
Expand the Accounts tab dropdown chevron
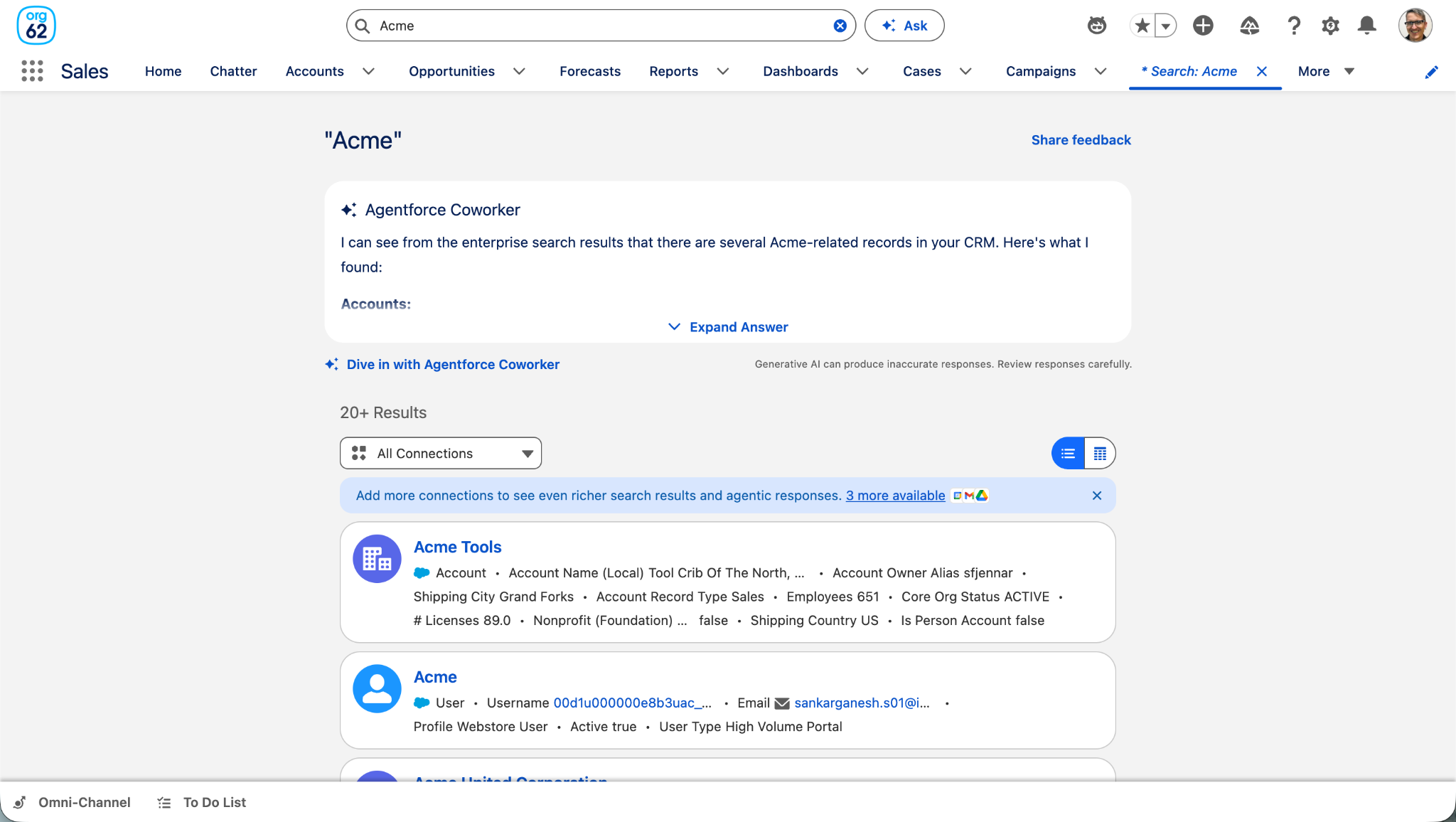point(368,71)
